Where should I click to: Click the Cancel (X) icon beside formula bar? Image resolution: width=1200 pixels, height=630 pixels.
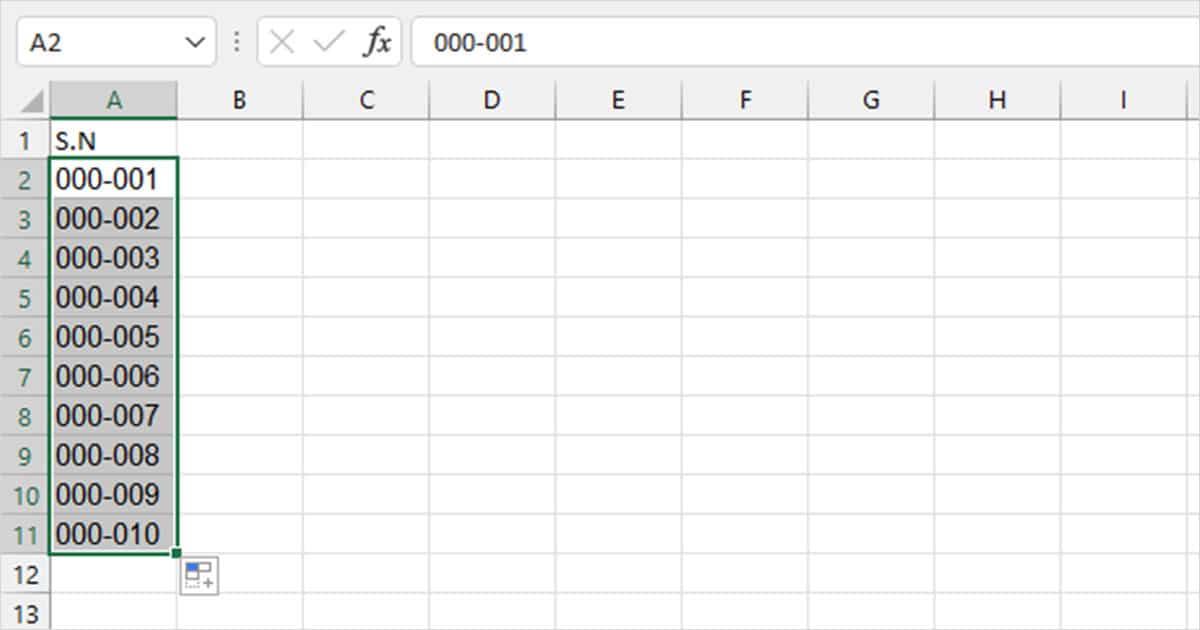[x=283, y=42]
